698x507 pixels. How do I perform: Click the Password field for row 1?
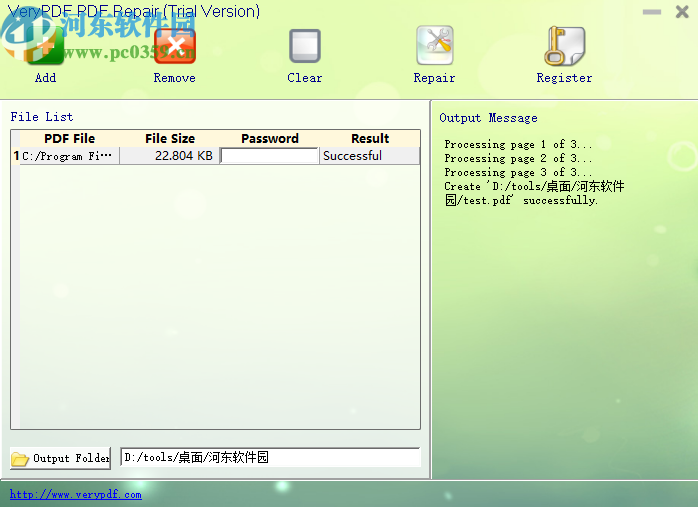coord(269,156)
